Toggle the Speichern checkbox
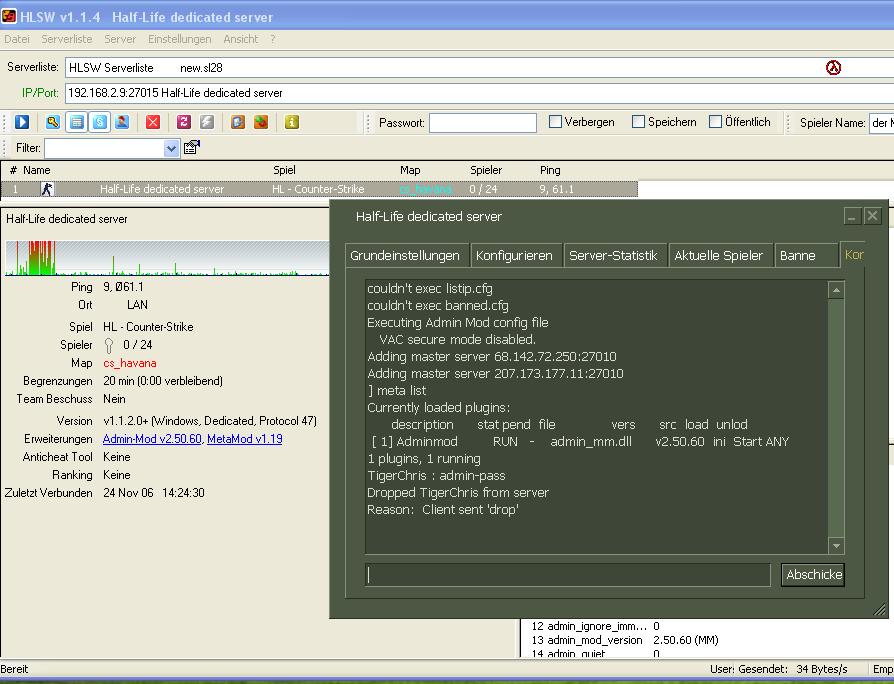This screenshot has width=894, height=684. click(638, 122)
